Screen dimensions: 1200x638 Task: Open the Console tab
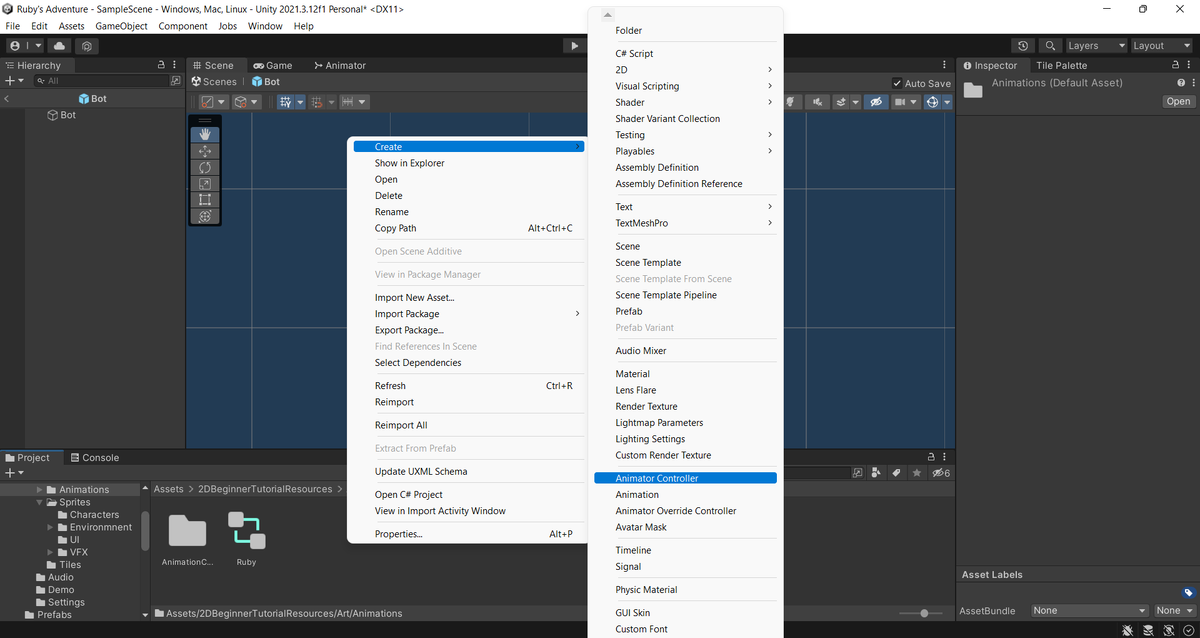(x=94, y=457)
